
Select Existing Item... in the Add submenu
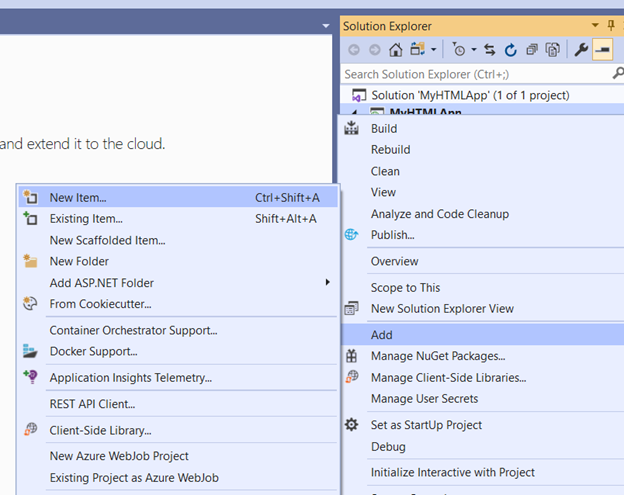pyautogui.click(x=178, y=218)
